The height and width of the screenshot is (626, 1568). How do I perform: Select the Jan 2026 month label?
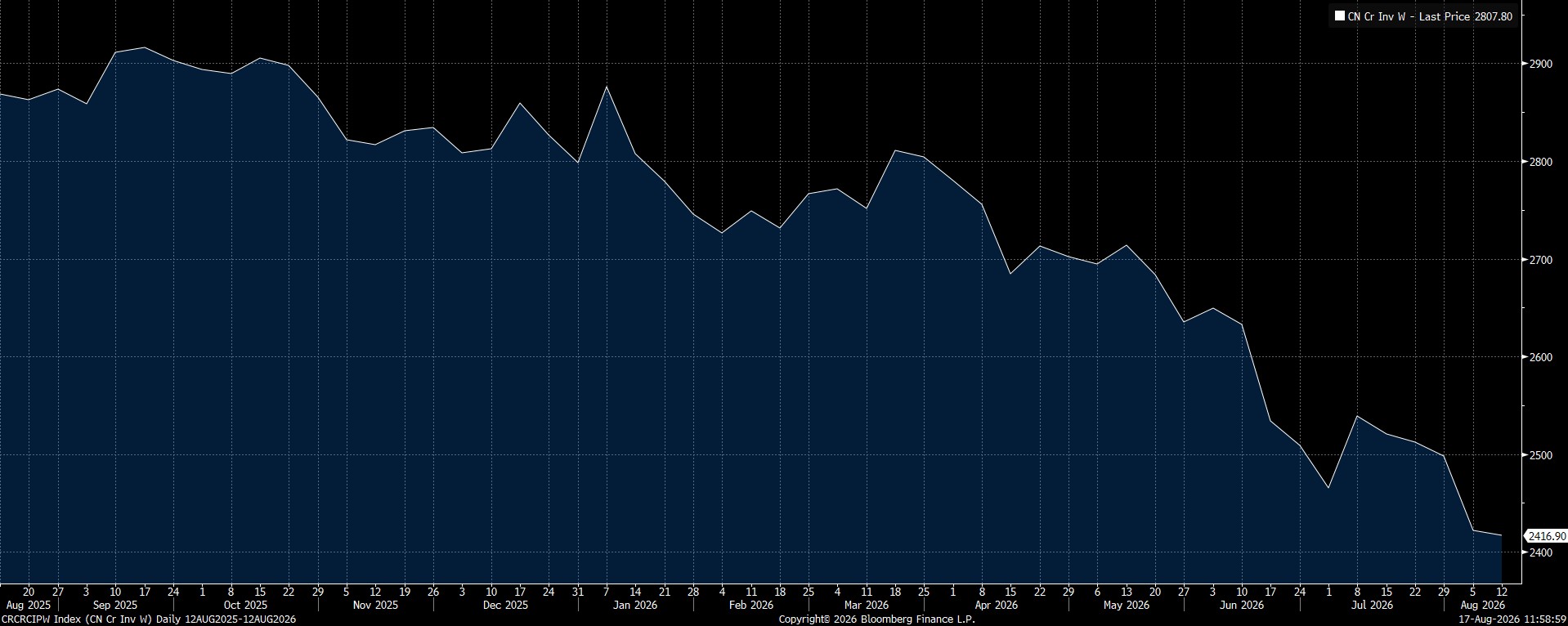[x=635, y=606]
